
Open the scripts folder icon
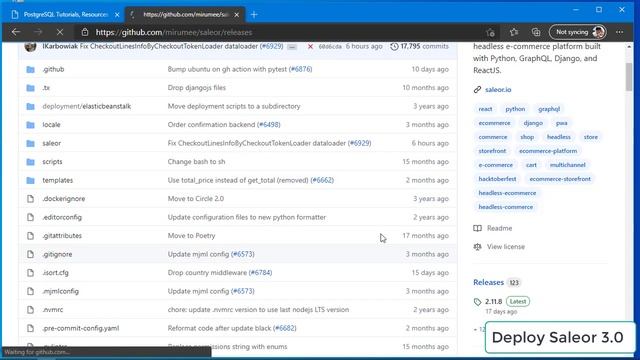click(x=31, y=162)
